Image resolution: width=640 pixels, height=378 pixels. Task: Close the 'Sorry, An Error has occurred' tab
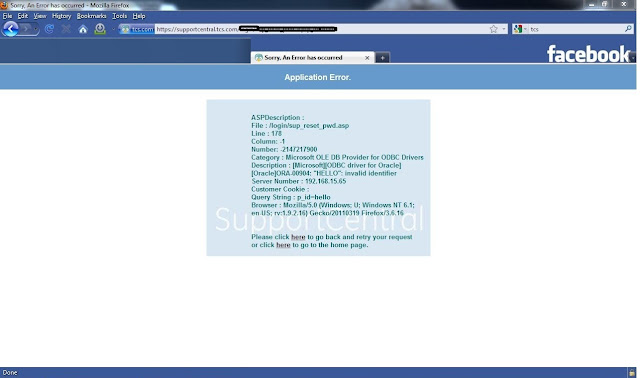(367, 58)
